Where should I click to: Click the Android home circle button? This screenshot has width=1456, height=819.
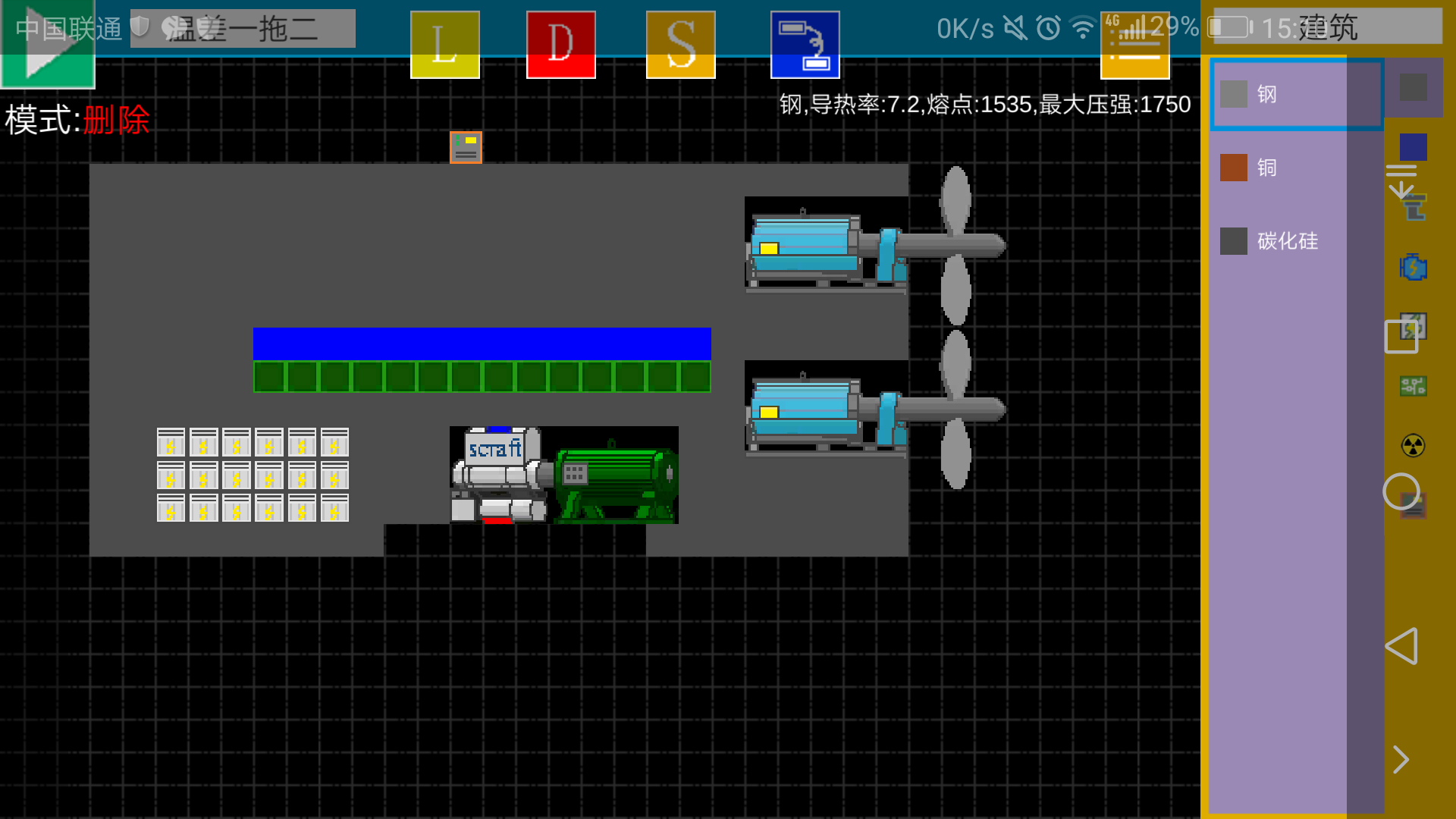tap(1401, 492)
